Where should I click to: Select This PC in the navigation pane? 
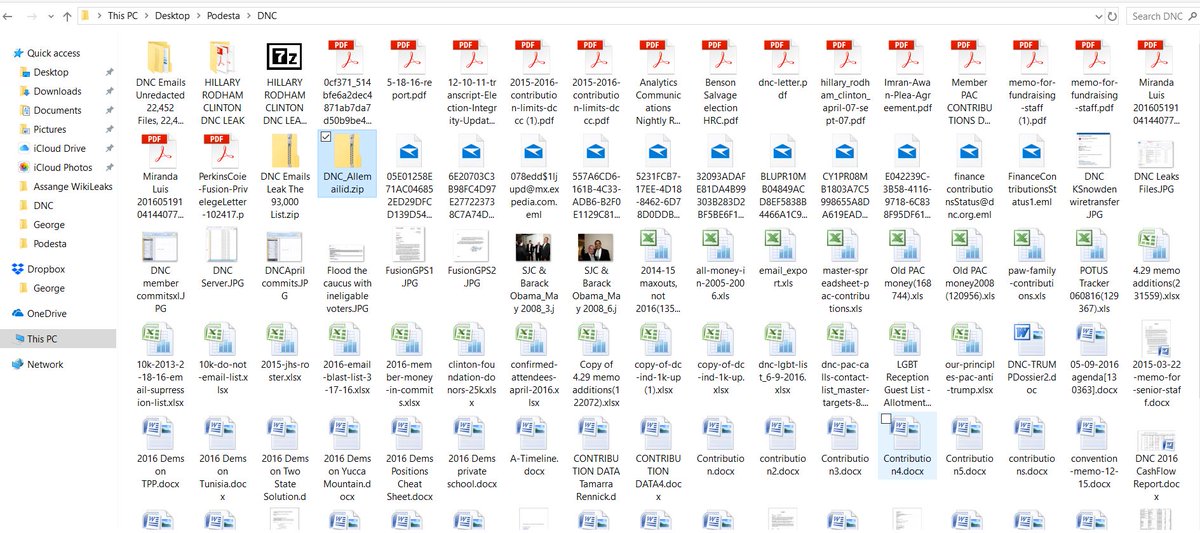point(45,339)
